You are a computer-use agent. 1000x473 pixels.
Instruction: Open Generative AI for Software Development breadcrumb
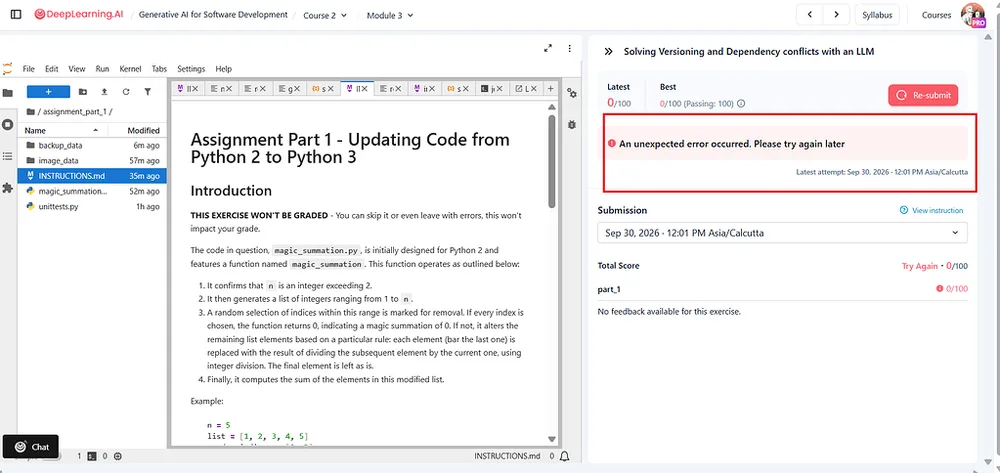(213, 15)
